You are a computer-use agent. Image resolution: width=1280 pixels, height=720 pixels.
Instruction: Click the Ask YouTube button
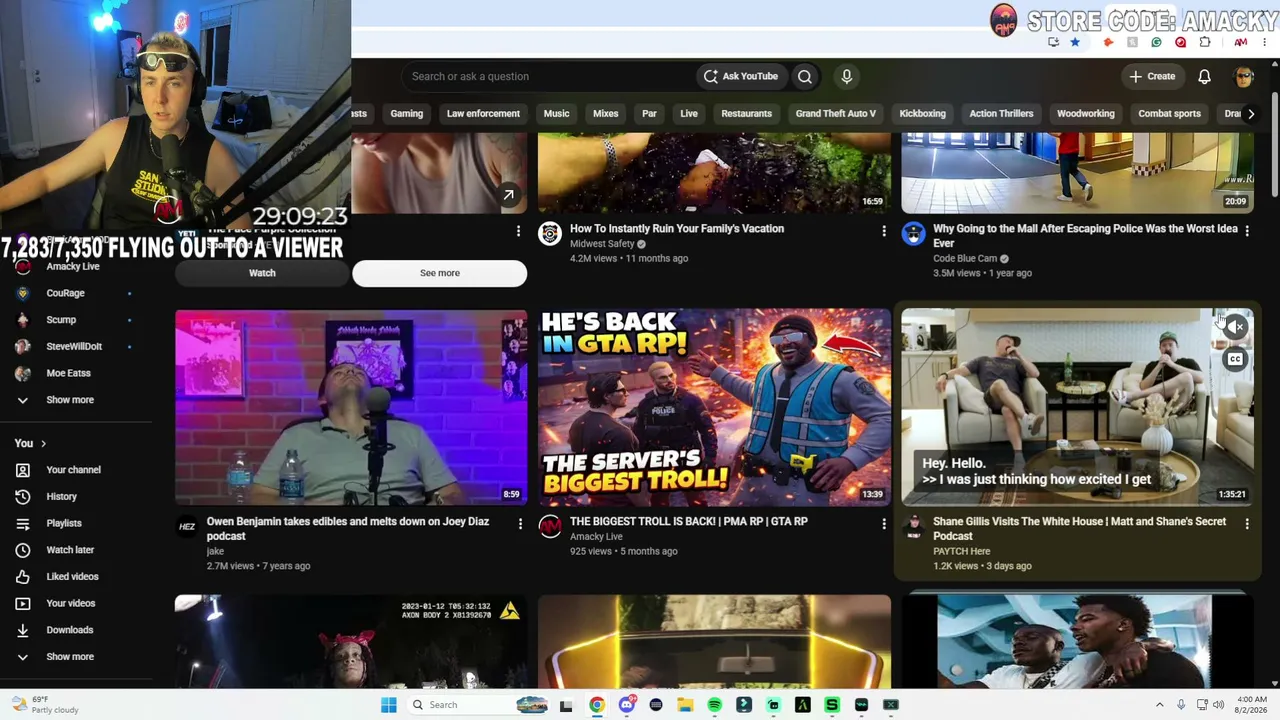coord(740,76)
